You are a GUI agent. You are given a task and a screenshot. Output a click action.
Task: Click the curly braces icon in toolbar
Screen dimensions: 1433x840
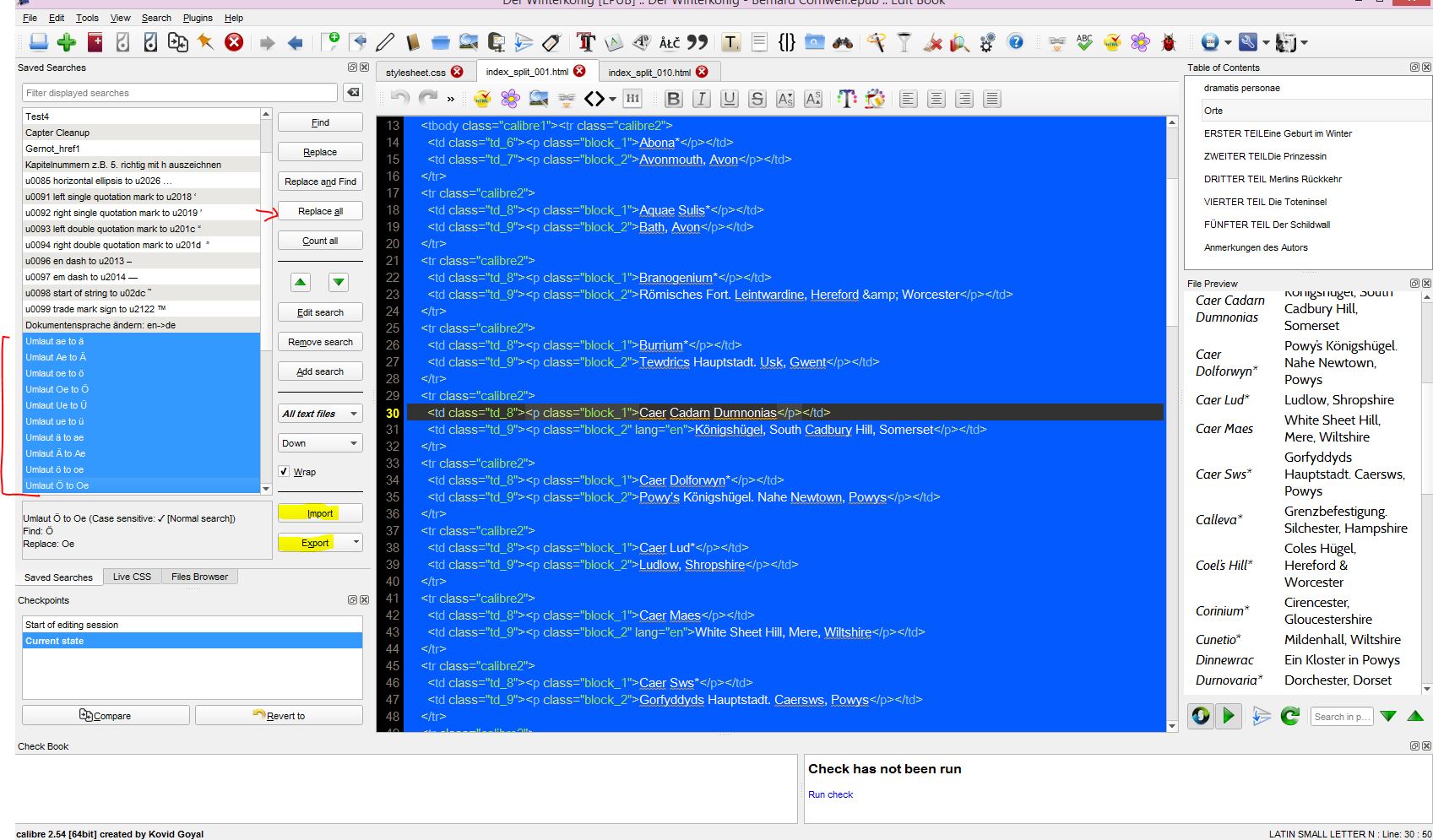coord(787,42)
